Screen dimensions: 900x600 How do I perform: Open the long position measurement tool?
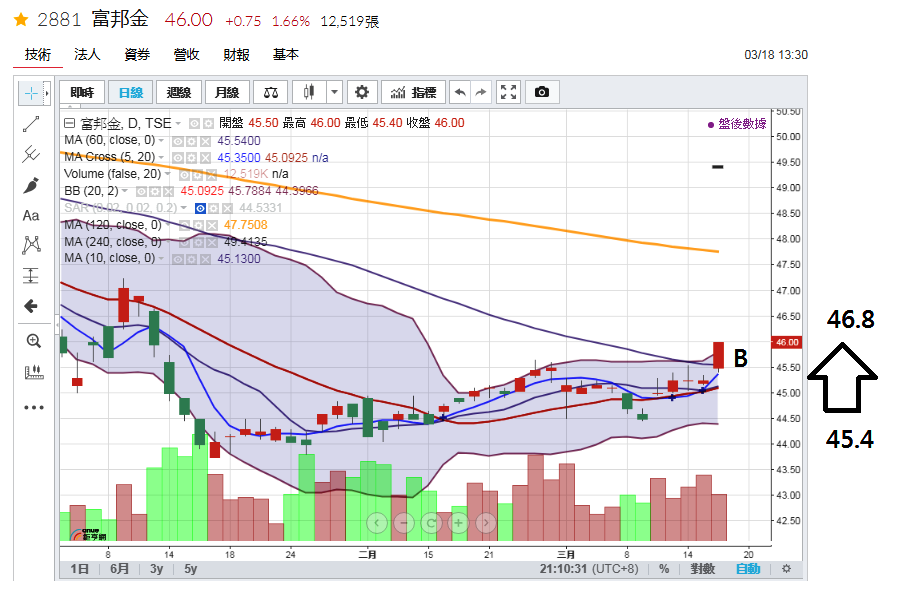point(31,276)
